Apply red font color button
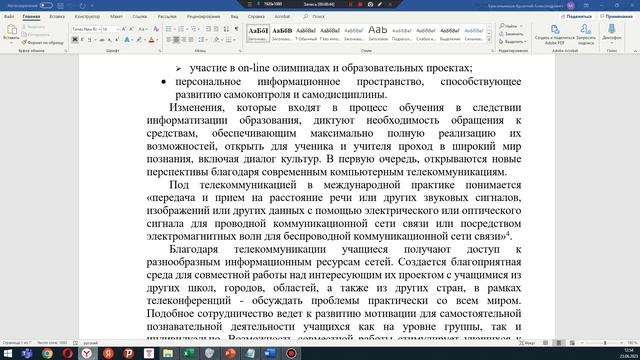 [x=151, y=40]
